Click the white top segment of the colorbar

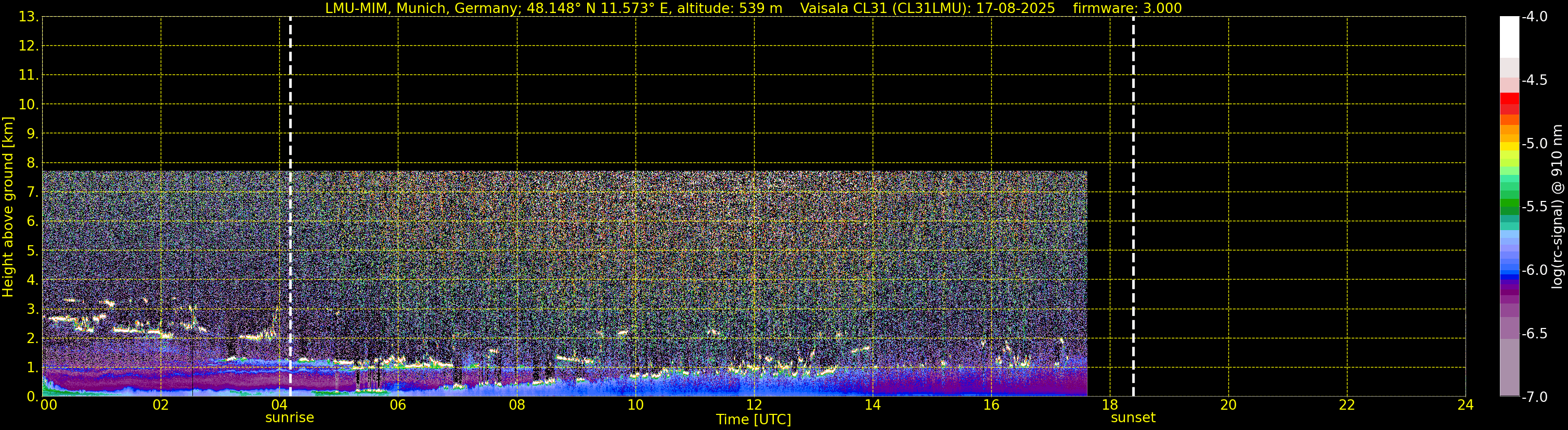click(x=1510, y=36)
